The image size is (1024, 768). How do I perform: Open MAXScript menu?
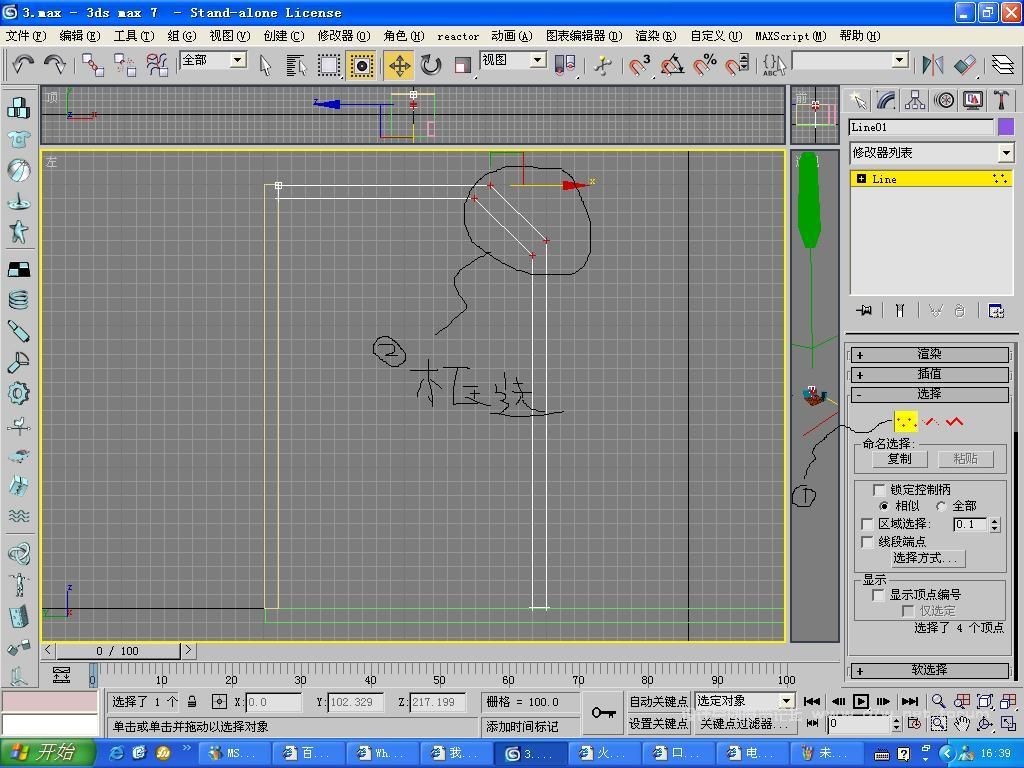coord(791,36)
